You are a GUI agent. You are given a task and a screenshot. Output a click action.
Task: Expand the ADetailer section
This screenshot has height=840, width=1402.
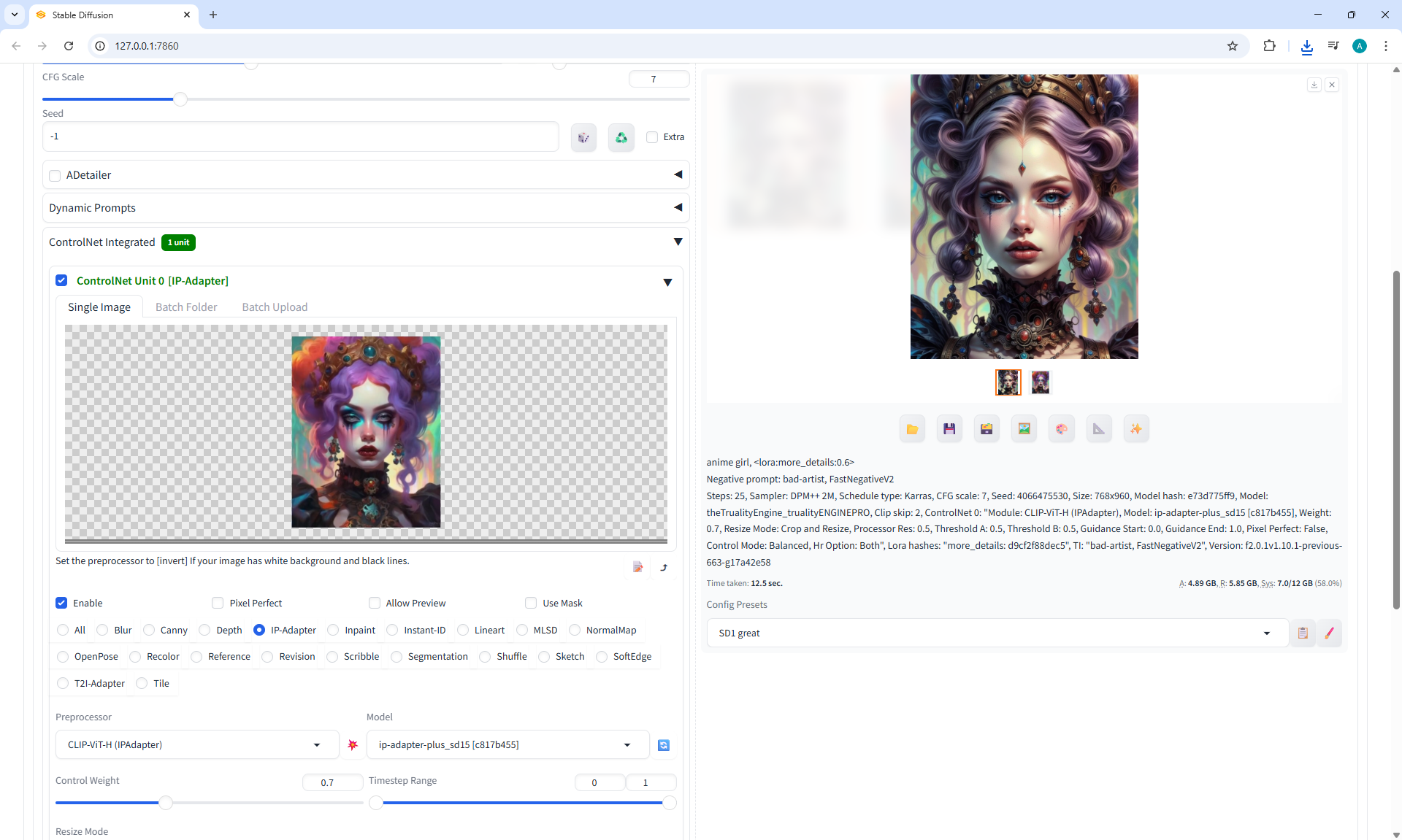tap(678, 174)
